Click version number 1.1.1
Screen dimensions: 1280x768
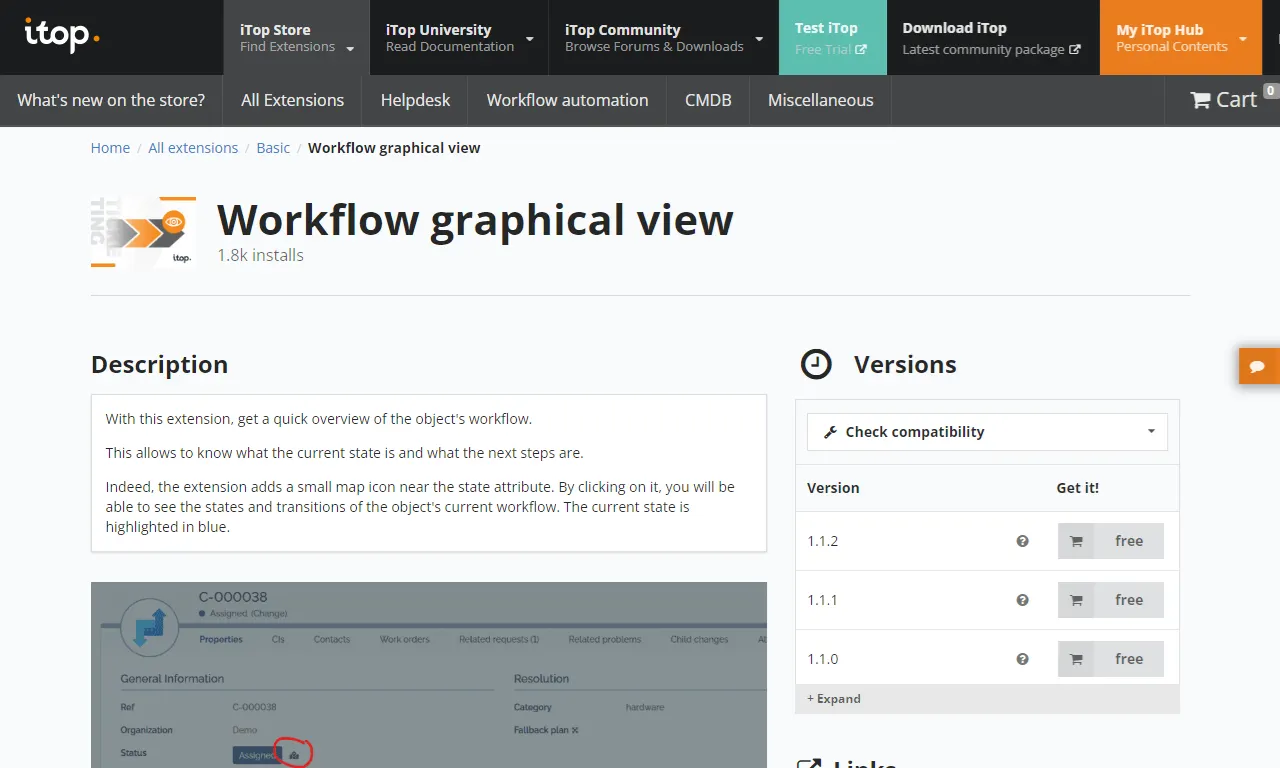[x=822, y=600]
